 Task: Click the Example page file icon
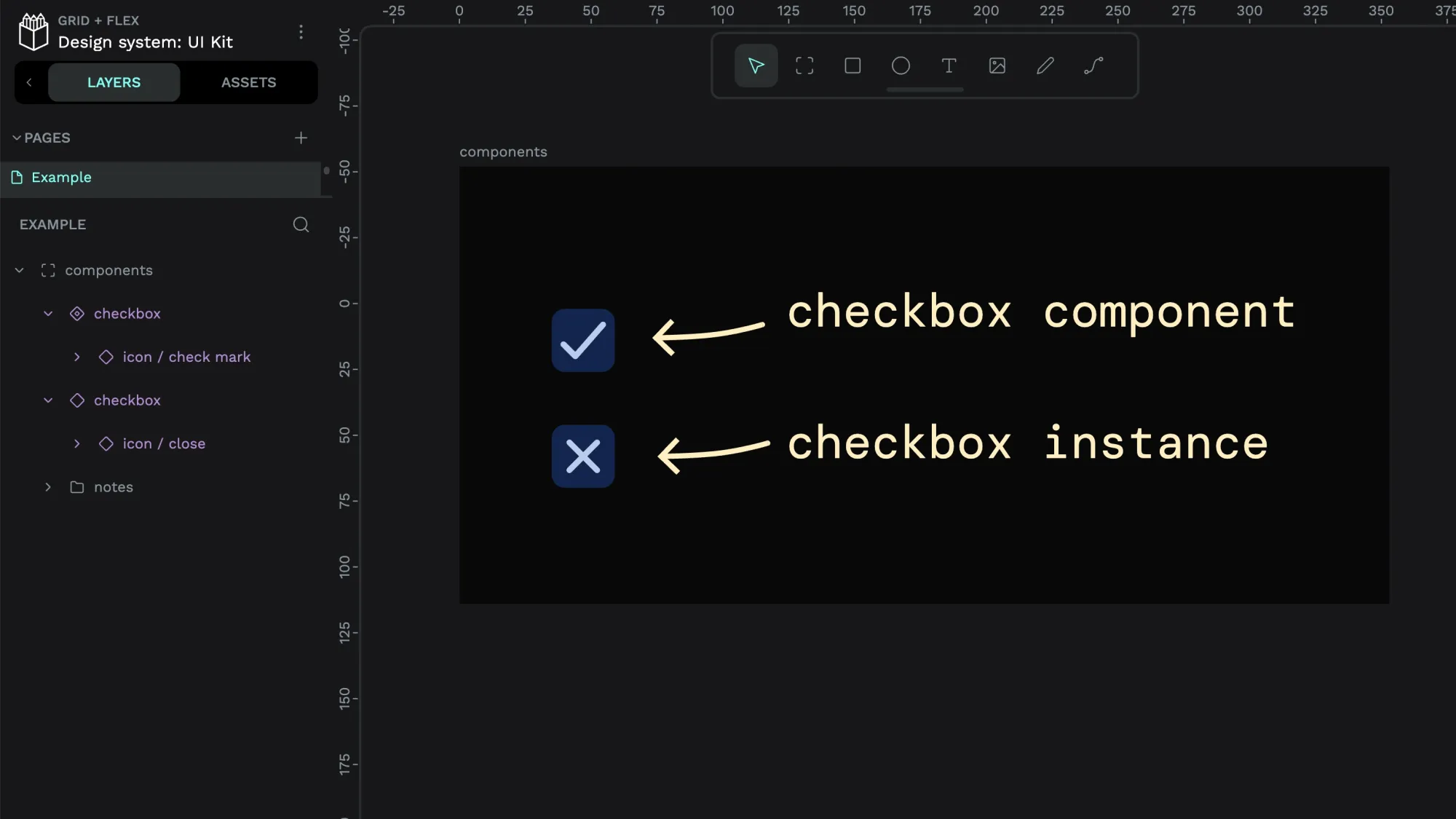click(17, 178)
